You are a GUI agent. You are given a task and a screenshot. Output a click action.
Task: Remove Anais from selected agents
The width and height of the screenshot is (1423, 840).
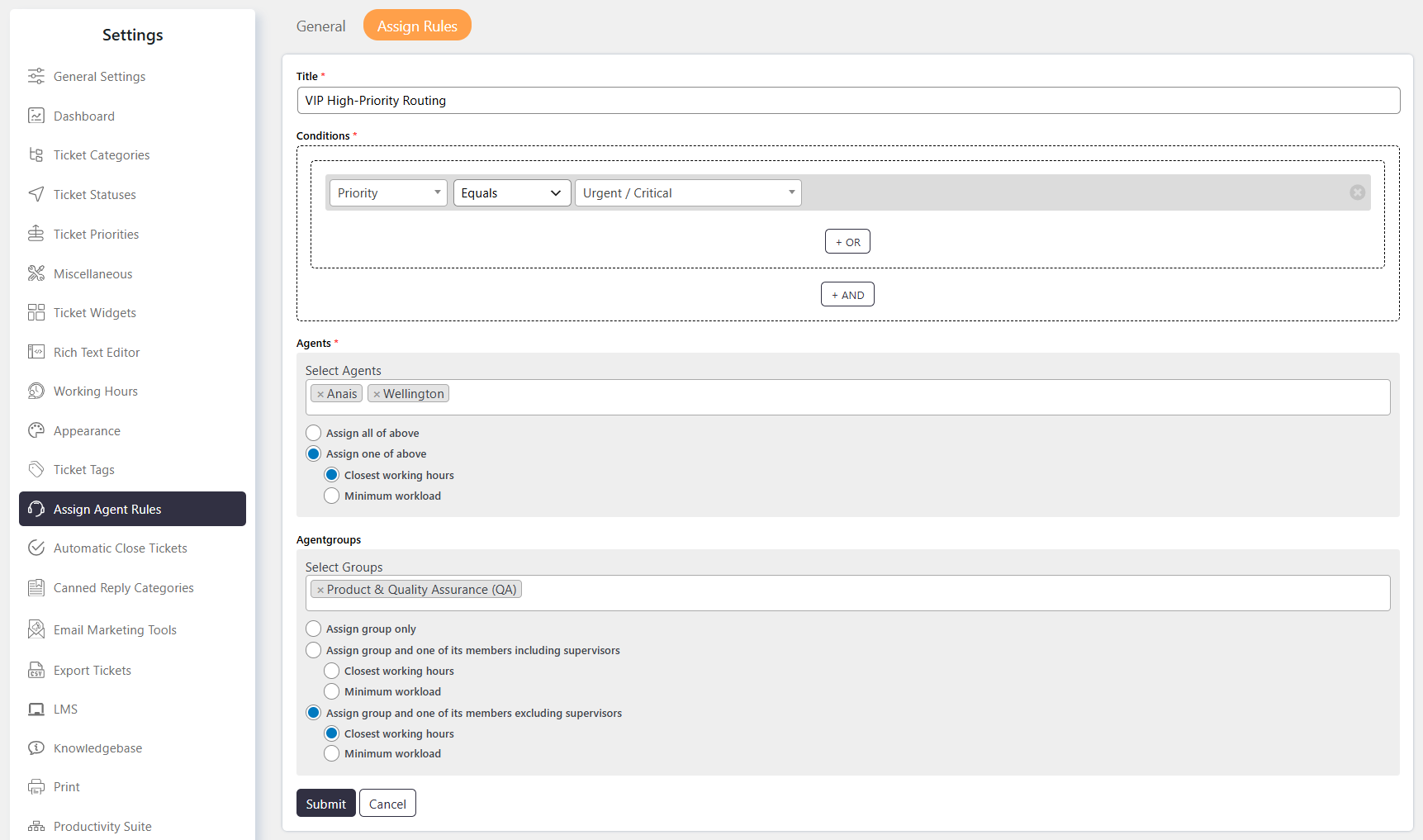point(320,395)
